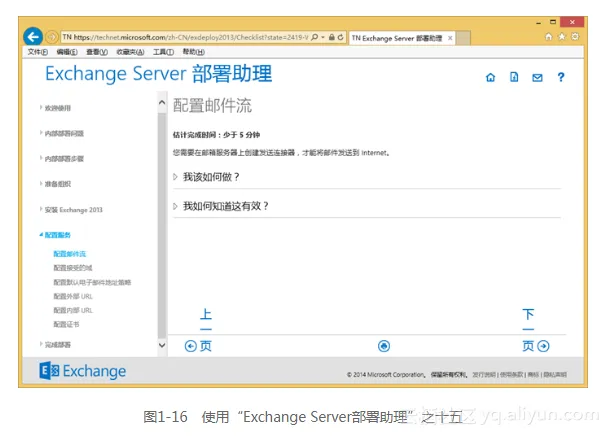Click the Exchange logo in footer
The height and width of the screenshot is (436, 610).
[82, 371]
